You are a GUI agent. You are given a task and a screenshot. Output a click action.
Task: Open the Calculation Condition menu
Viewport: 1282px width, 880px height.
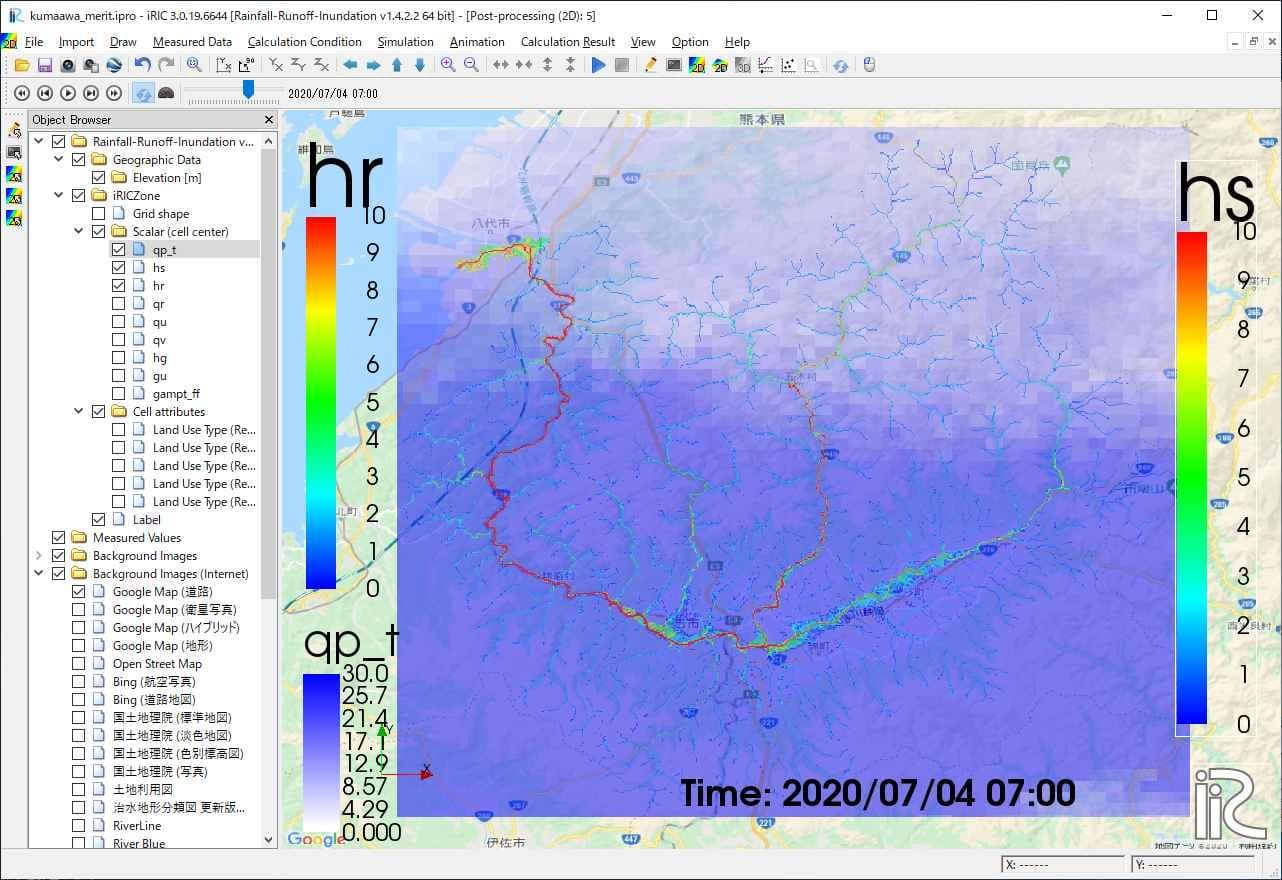click(305, 42)
